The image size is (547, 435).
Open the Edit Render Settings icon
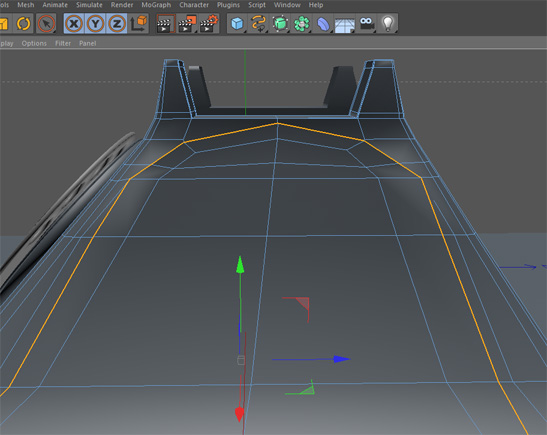pos(209,24)
